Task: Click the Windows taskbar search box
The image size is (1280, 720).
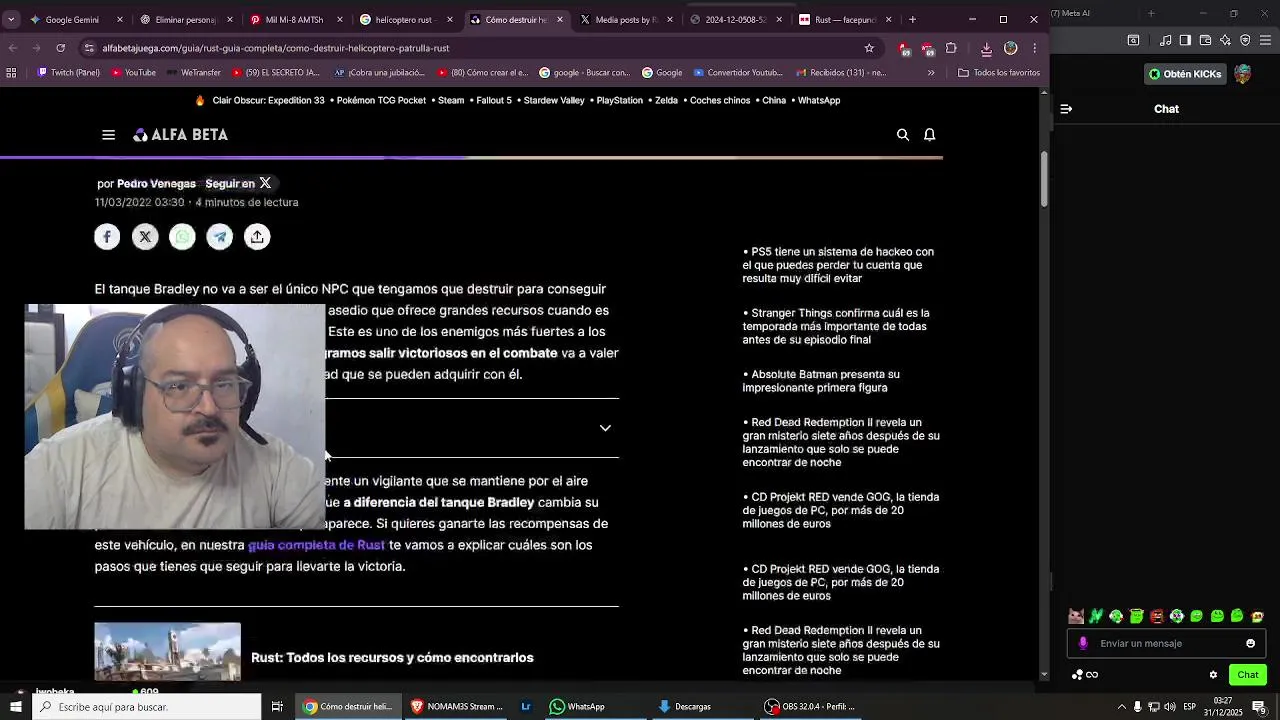Action: pos(147,707)
